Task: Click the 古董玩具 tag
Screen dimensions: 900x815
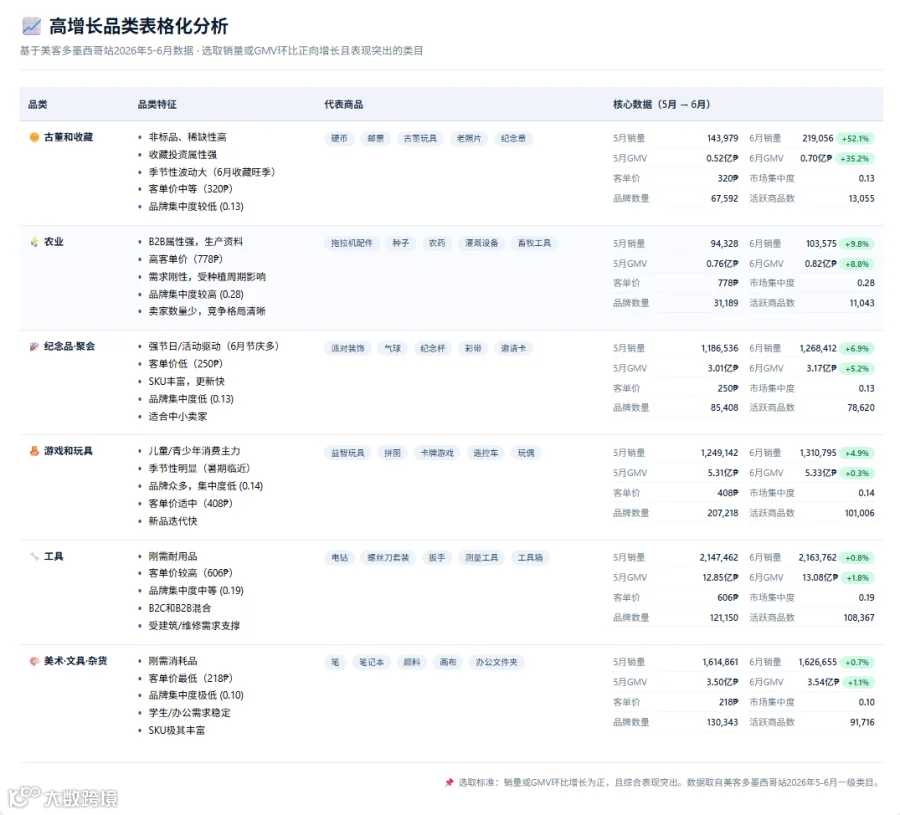Action: tap(420, 138)
